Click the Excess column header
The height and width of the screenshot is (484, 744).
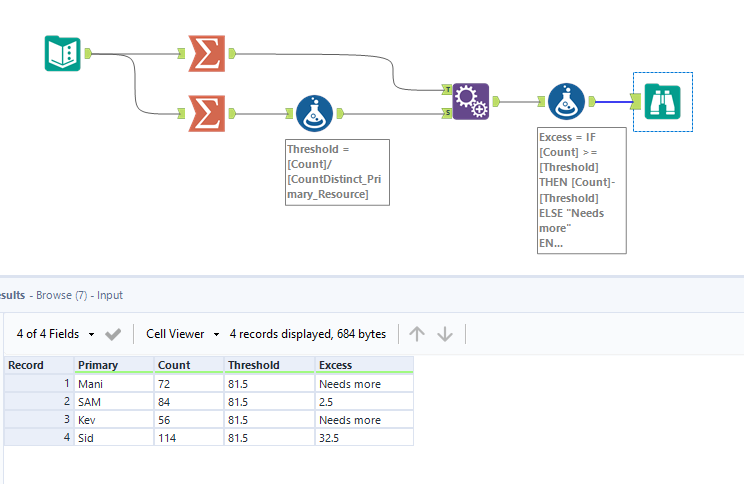335,365
